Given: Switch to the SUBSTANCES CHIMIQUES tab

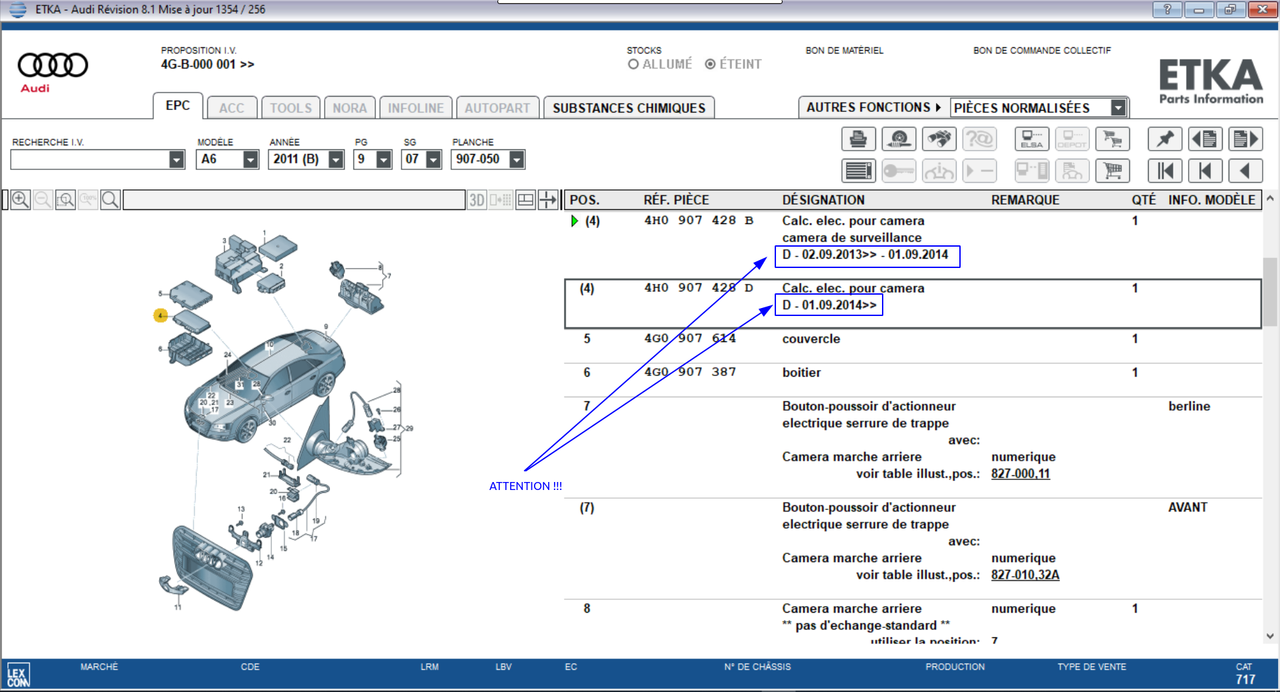Looking at the screenshot, I should (x=629, y=108).
